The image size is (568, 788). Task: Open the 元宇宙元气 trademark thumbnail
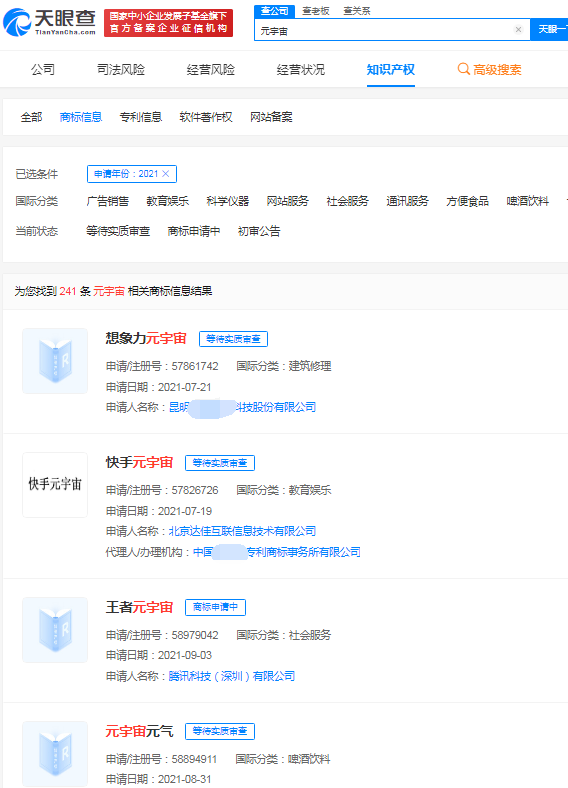(x=55, y=754)
